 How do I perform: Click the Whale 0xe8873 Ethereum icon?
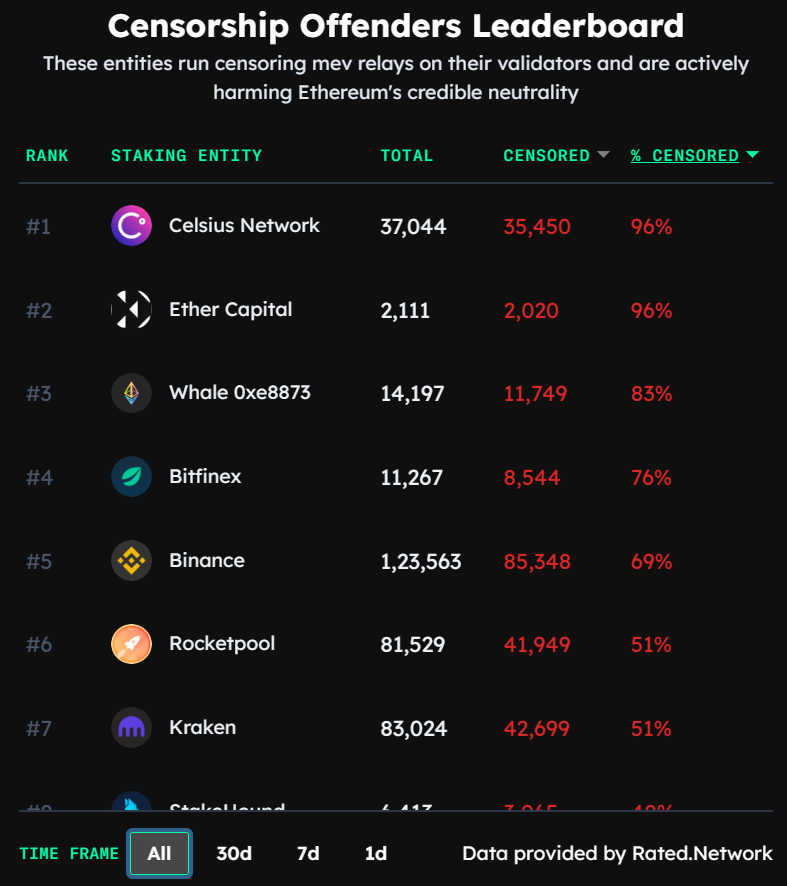[x=131, y=393]
